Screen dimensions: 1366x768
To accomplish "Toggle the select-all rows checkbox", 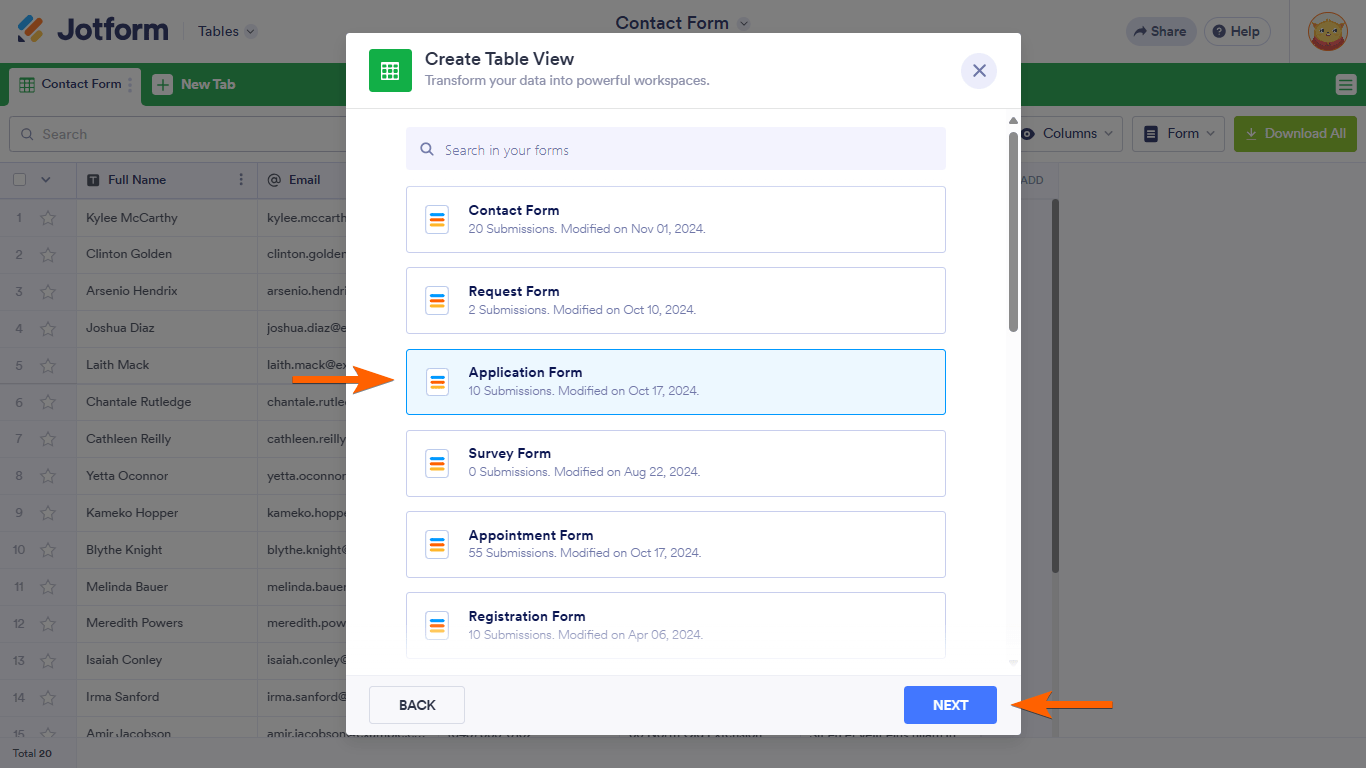I will (x=19, y=180).
